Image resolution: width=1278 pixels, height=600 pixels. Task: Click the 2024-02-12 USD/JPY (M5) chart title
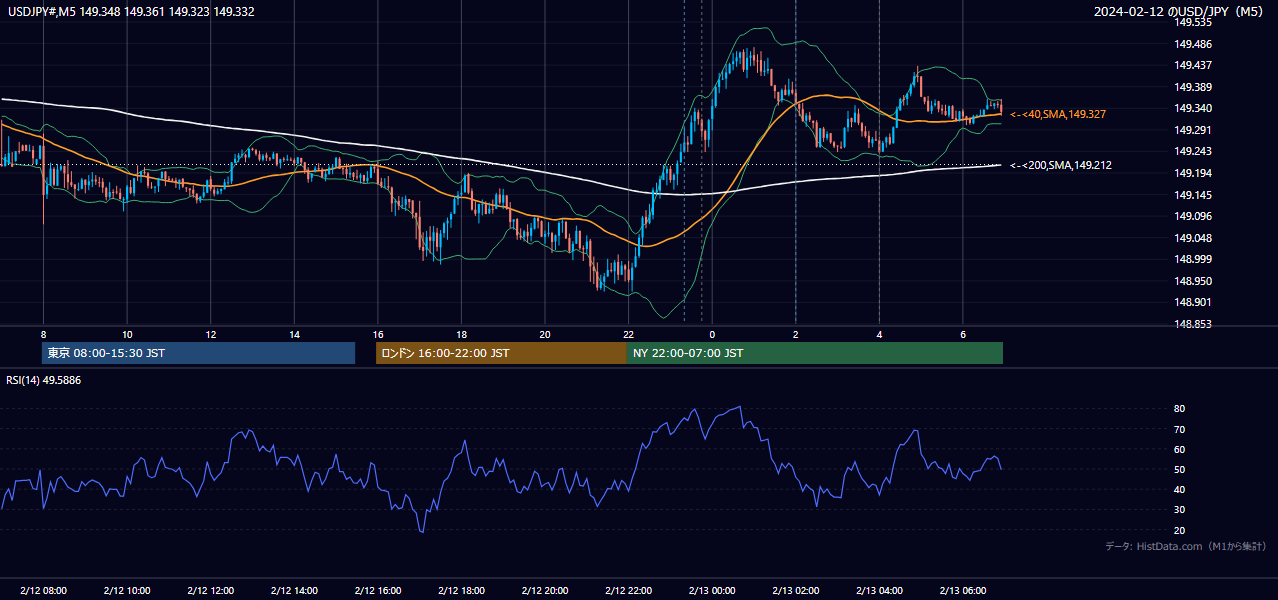[1180, 11]
